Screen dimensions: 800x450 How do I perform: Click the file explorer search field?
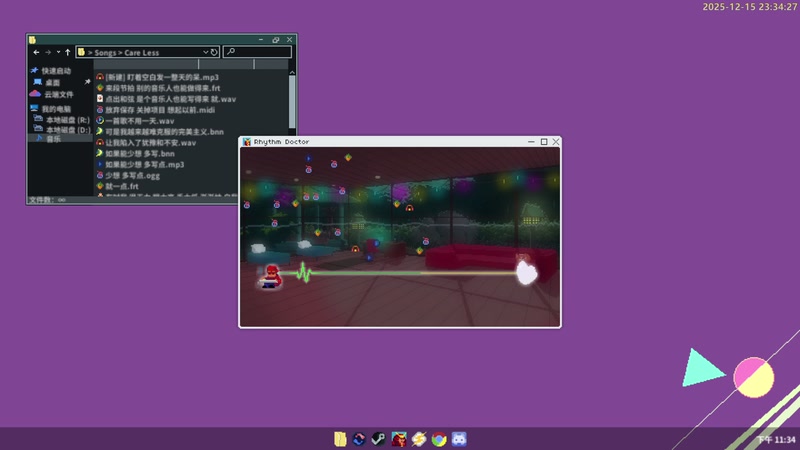[257, 52]
